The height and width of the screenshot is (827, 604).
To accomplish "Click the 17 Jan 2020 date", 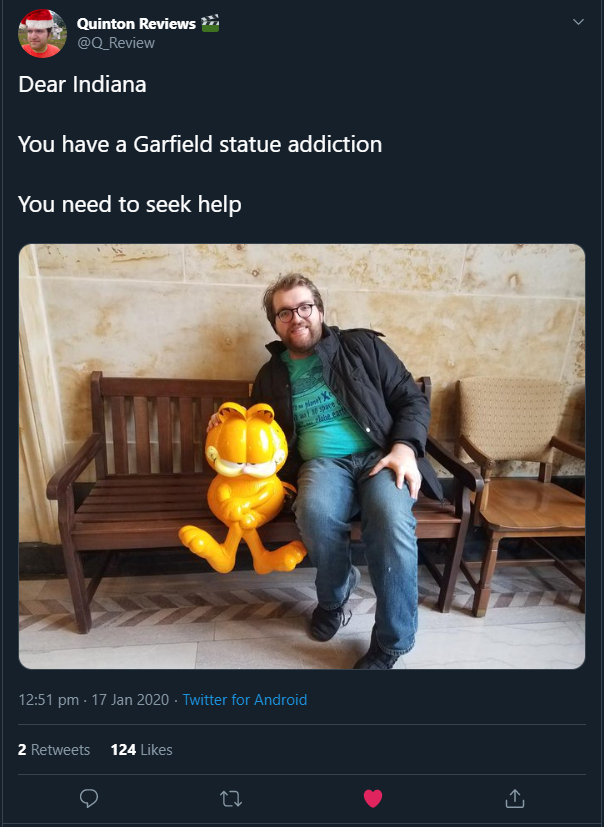I will pos(130,700).
